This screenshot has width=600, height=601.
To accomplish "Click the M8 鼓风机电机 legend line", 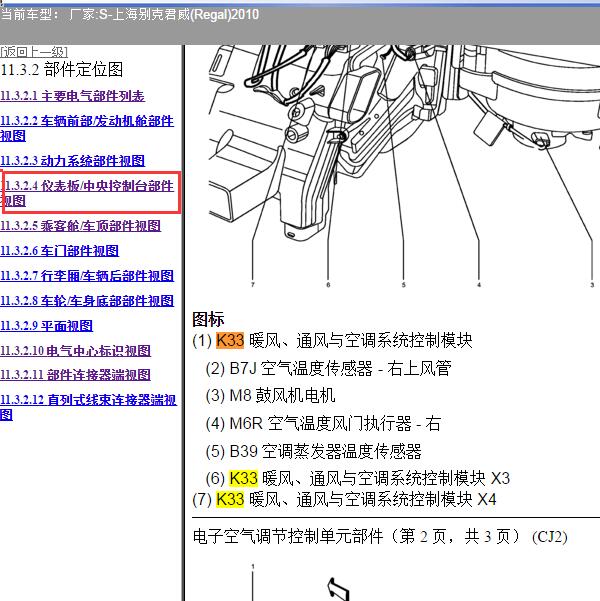I will pos(271,396).
